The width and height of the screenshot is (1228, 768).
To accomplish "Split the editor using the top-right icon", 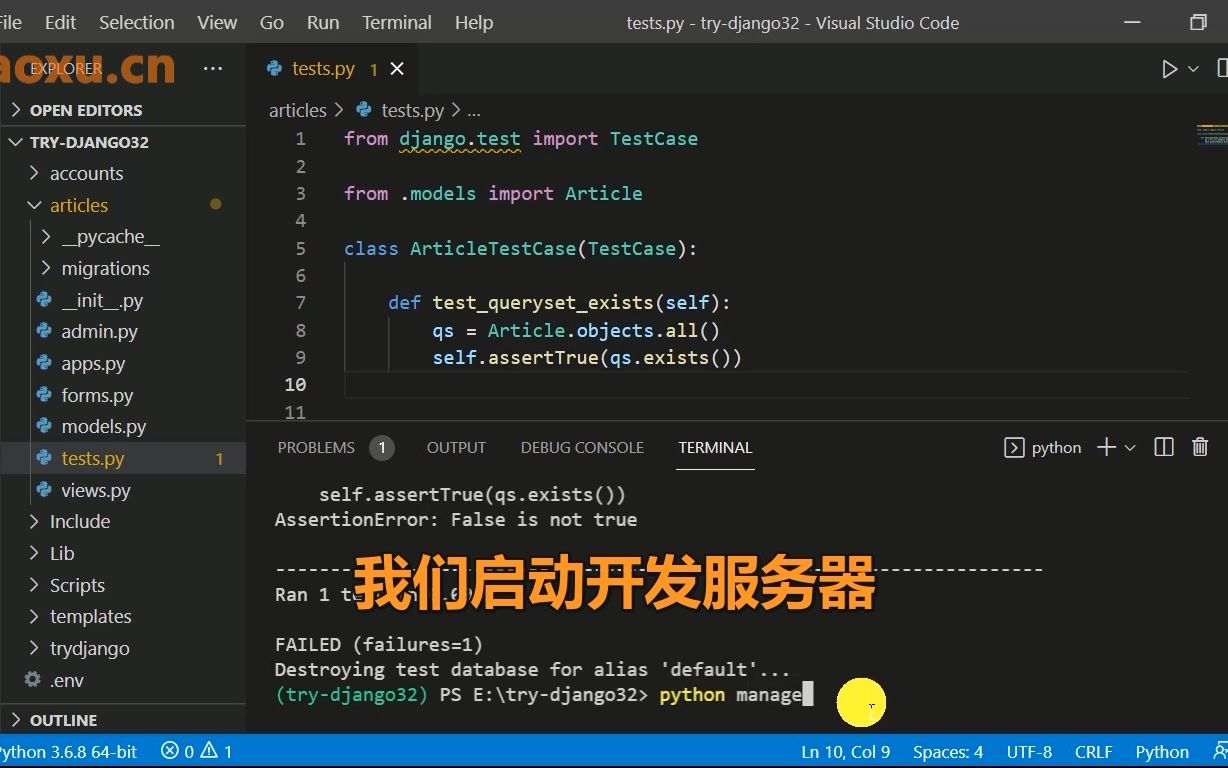I will point(1222,68).
